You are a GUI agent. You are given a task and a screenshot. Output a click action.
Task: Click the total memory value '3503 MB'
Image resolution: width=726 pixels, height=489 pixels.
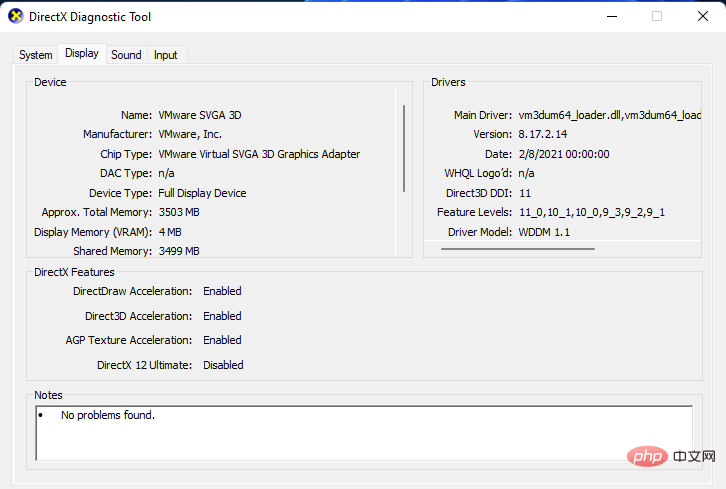click(179, 212)
